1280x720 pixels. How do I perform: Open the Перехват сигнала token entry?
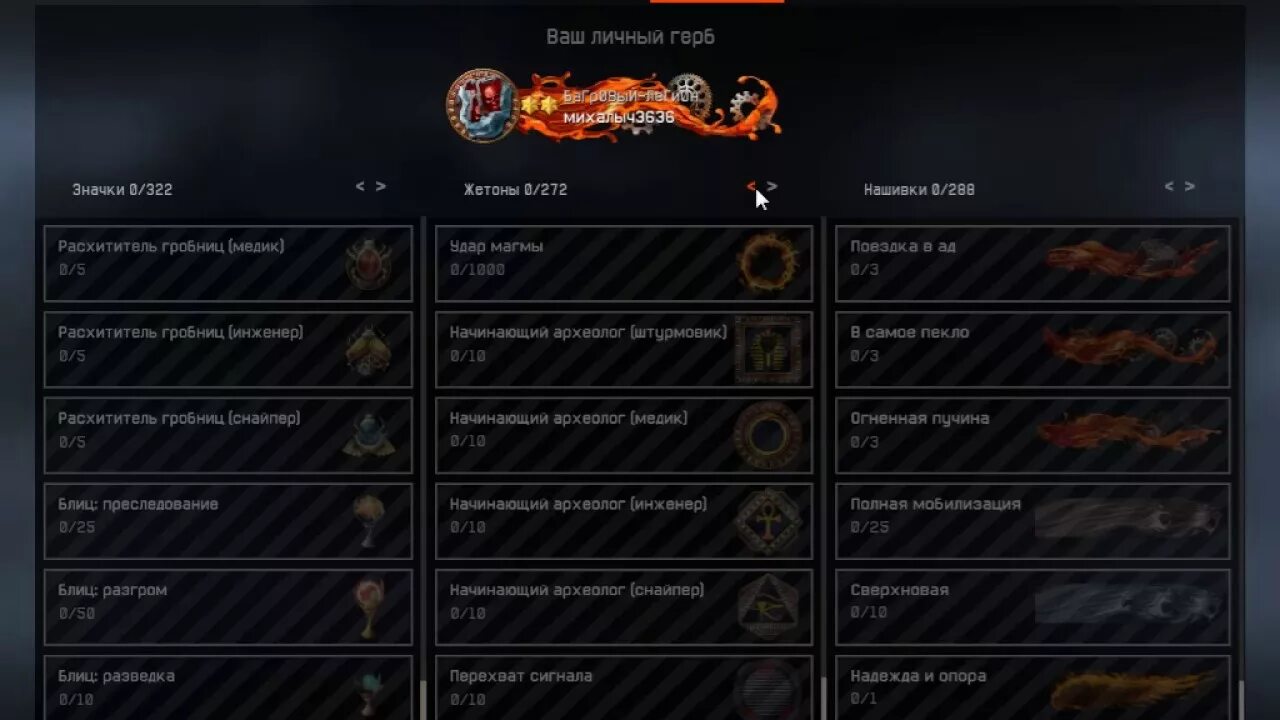[x=624, y=688]
